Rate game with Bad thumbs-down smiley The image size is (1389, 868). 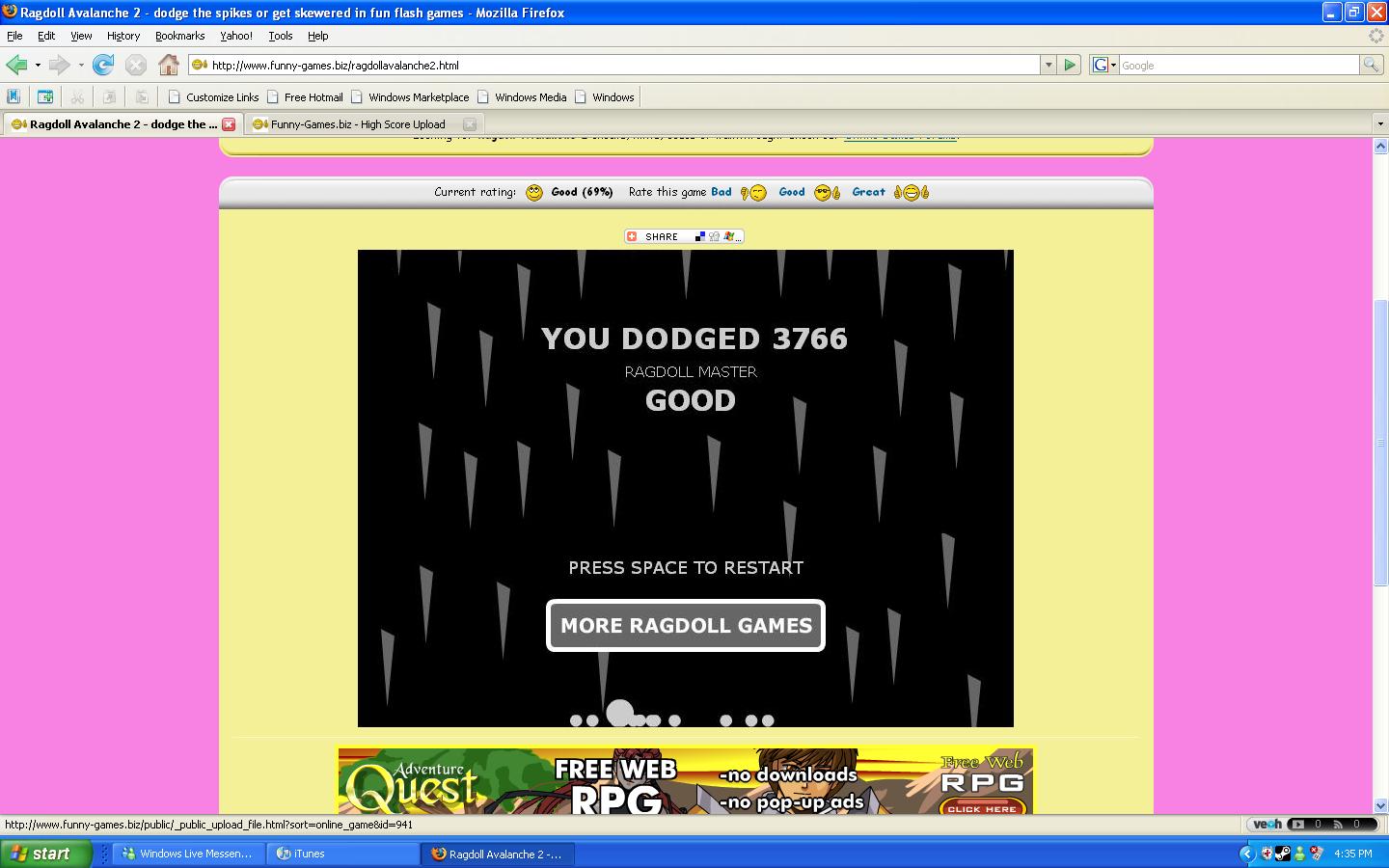click(x=753, y=192)
